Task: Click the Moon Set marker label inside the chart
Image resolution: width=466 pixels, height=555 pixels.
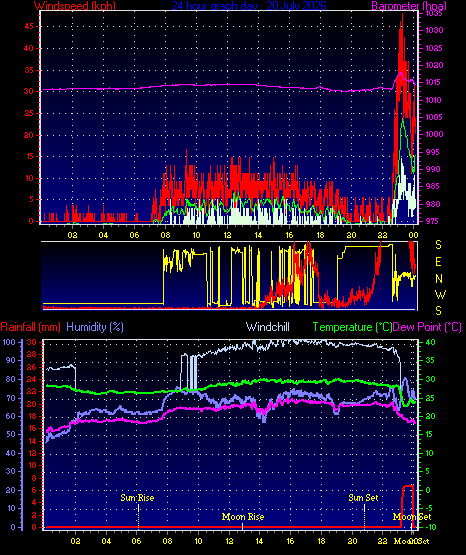Action: 412,517
